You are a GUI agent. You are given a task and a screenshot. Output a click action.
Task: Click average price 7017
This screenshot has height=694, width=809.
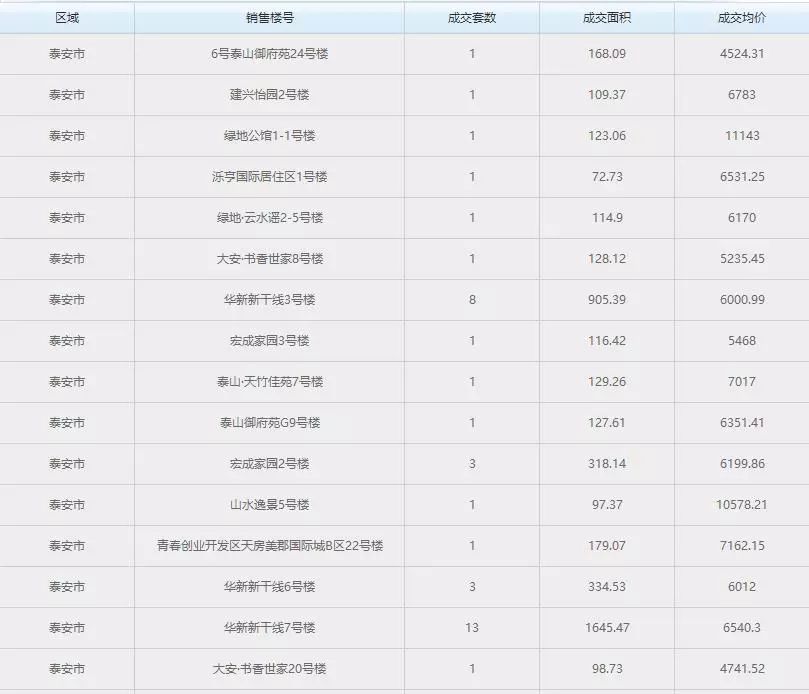tap(742, 382)
